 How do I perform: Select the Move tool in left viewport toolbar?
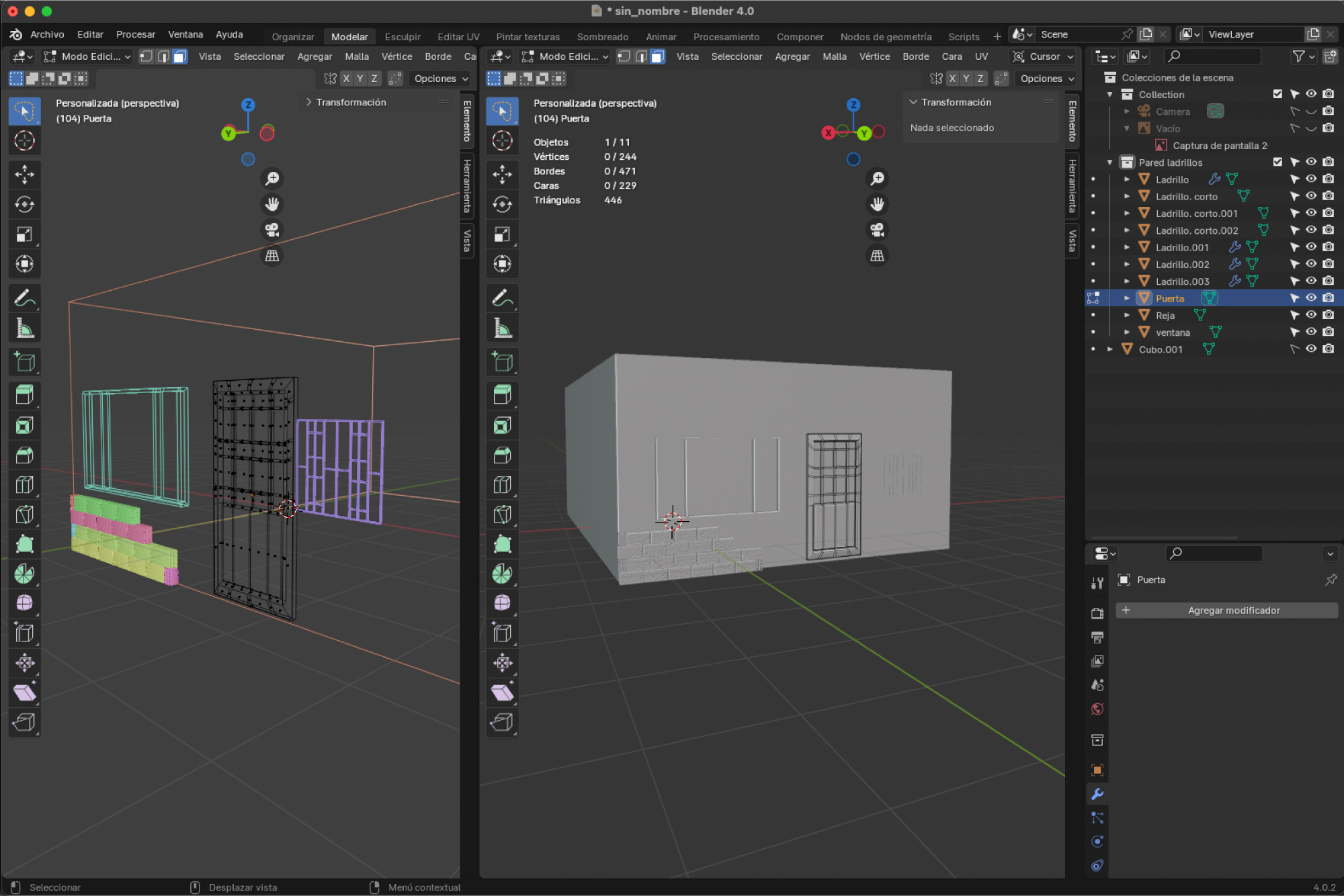(25, 175)
